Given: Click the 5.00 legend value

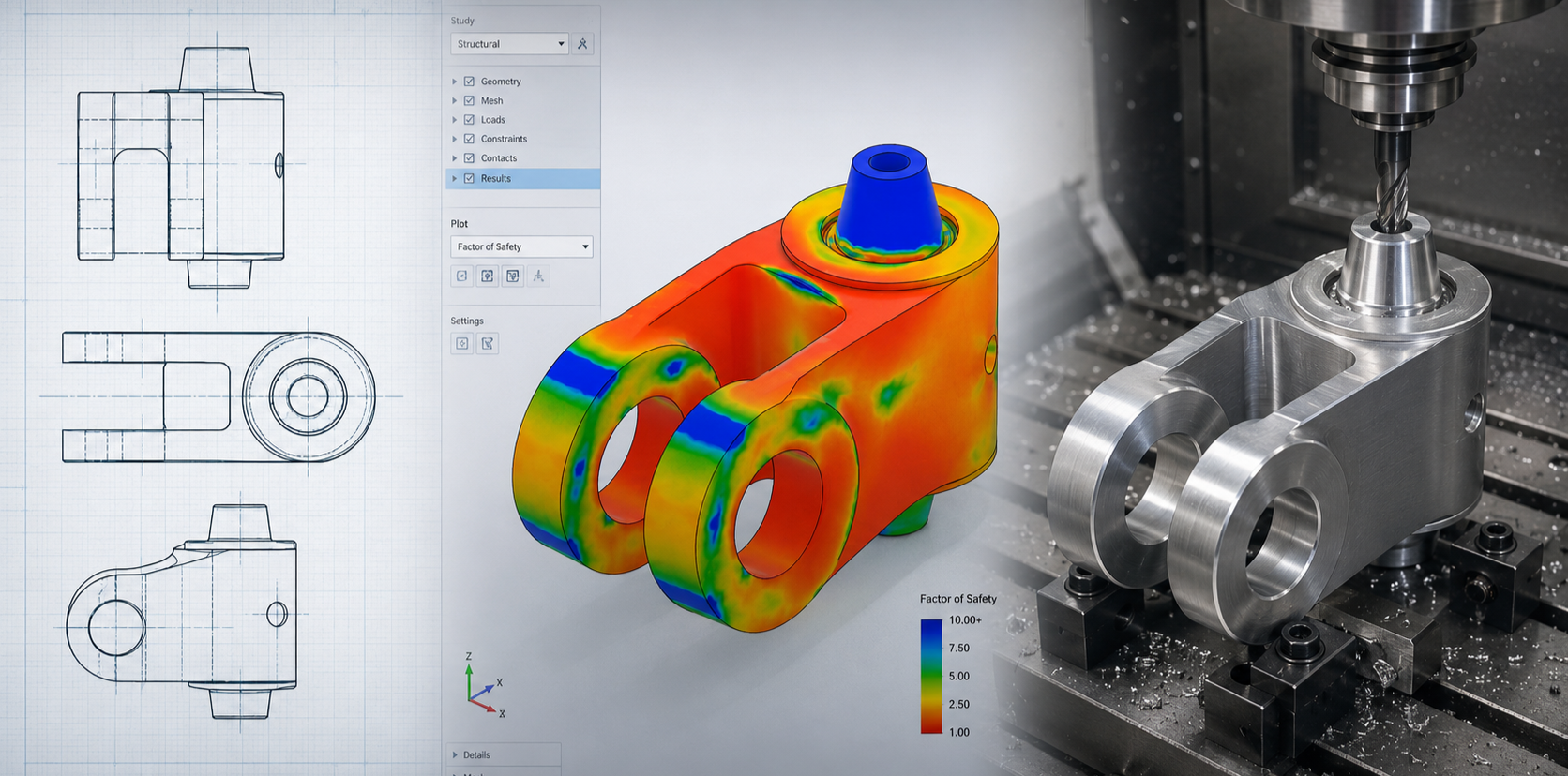Looking at the screenshot, I should tap(958, 677).
